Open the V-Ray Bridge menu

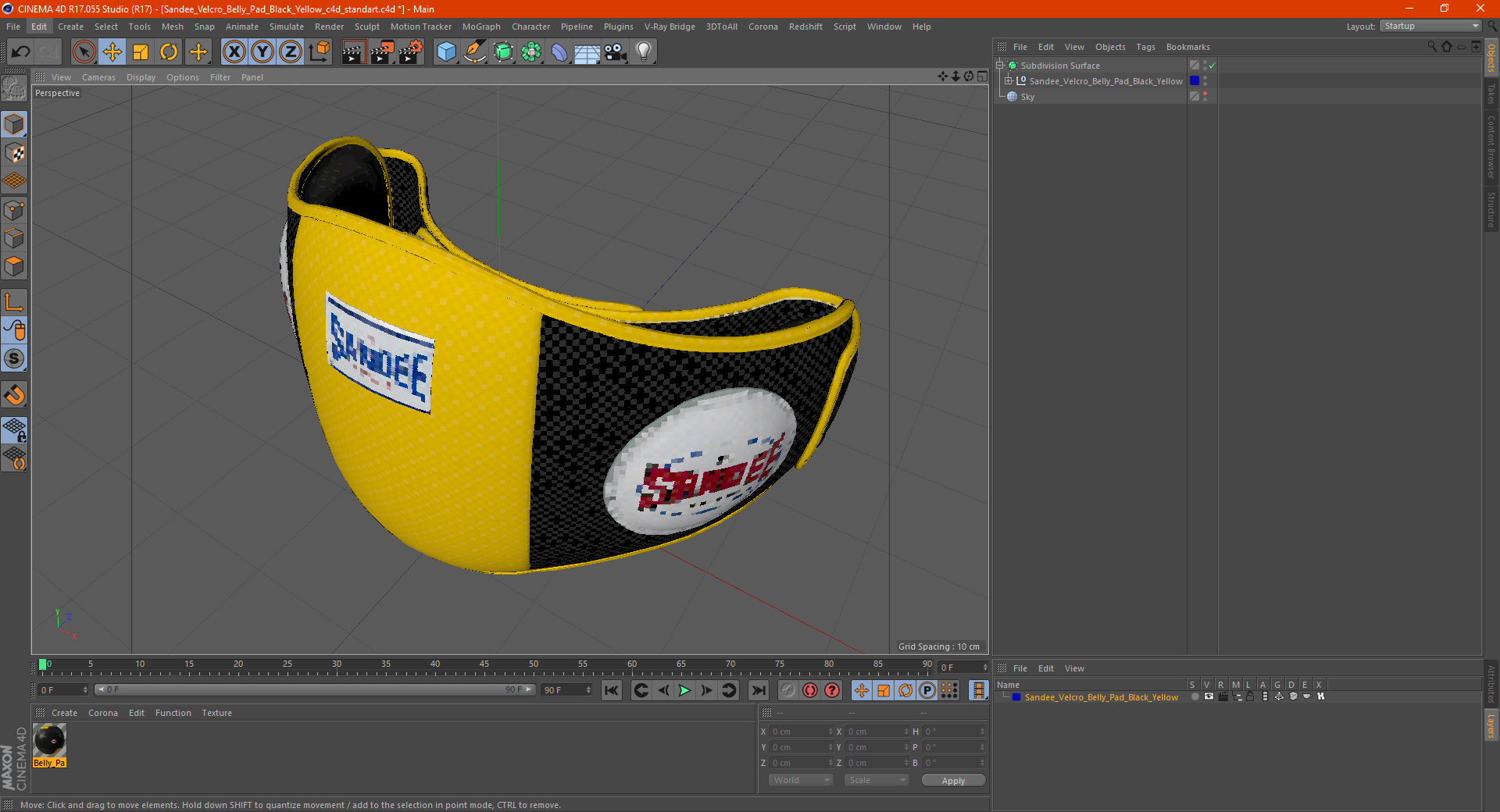(x=670, y=27)
